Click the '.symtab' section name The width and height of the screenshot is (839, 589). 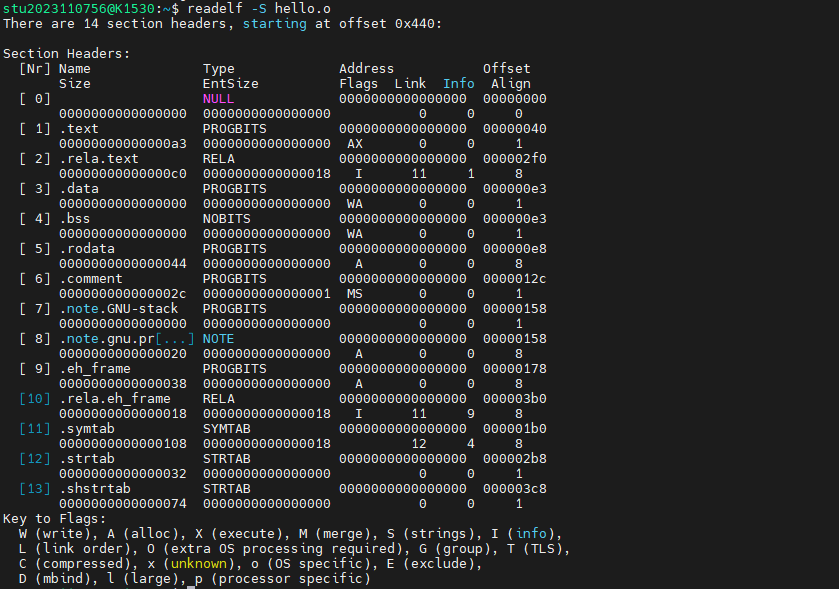[87, 428]
